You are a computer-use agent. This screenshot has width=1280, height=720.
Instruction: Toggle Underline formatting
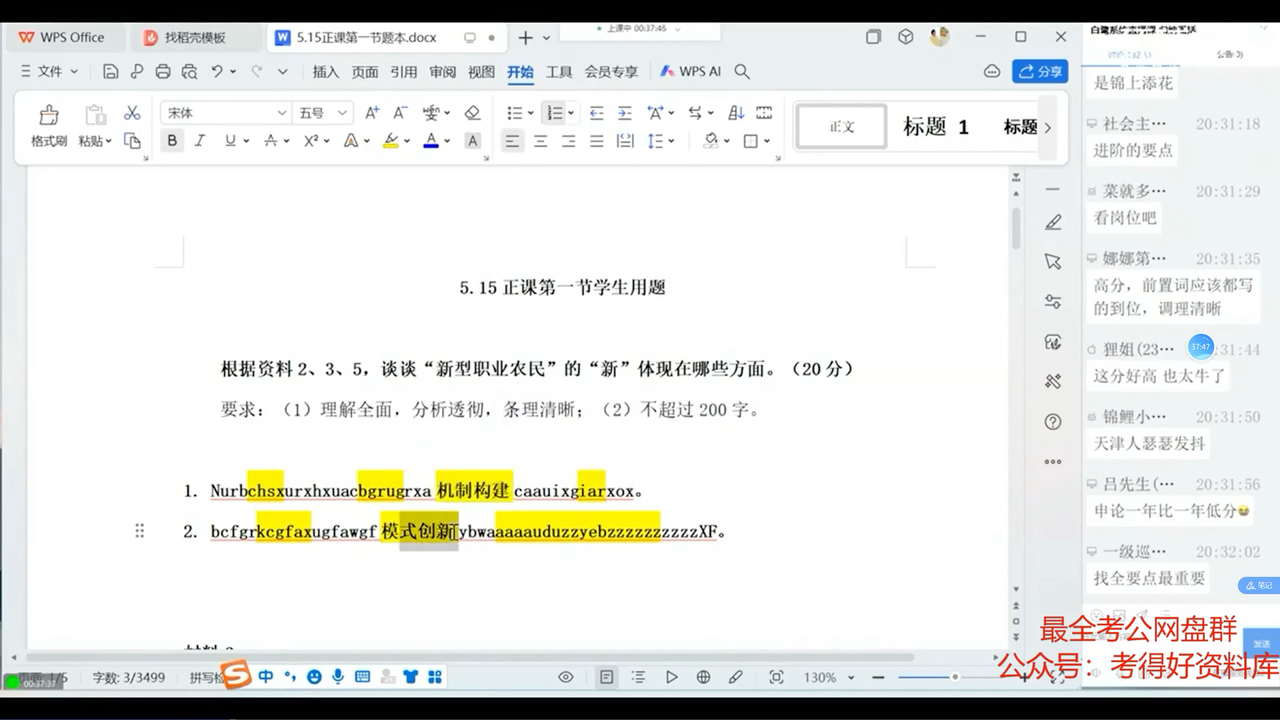[230, 141]
